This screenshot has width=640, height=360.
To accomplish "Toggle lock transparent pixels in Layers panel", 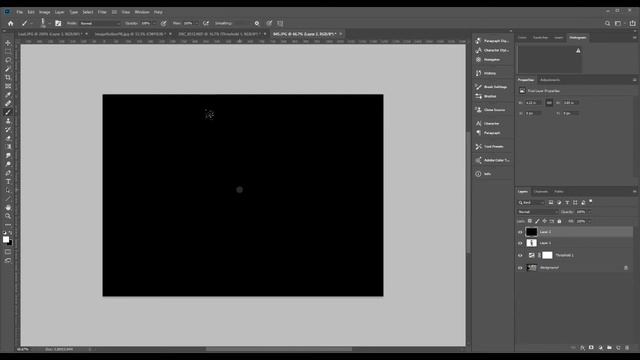I will (530, 221).
